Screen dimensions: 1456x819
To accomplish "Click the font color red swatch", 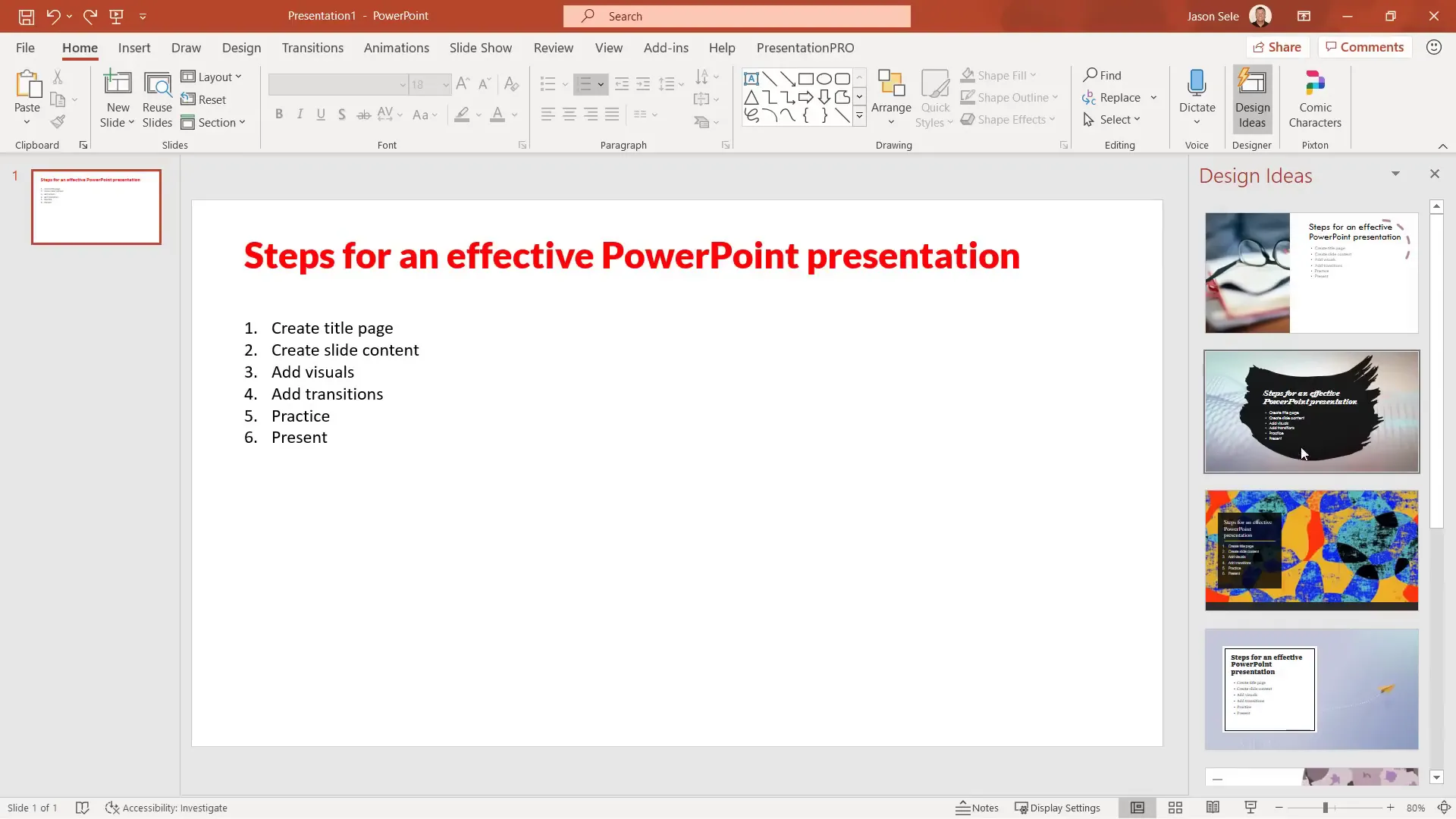I will tap(497, 115).
